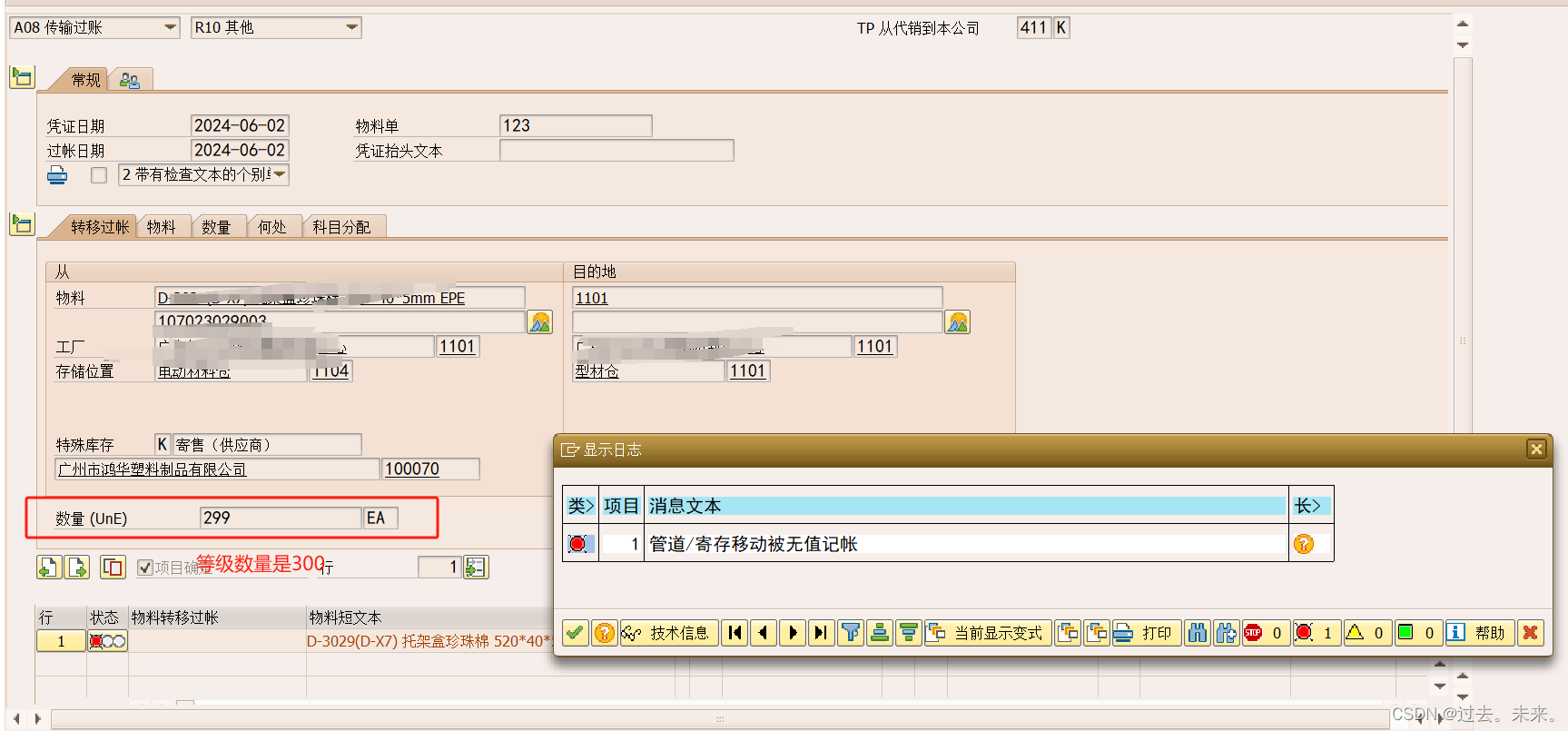Screen dimensions: 1568x731
Task: Select the red error icon in message row 1
Action: 577,544
